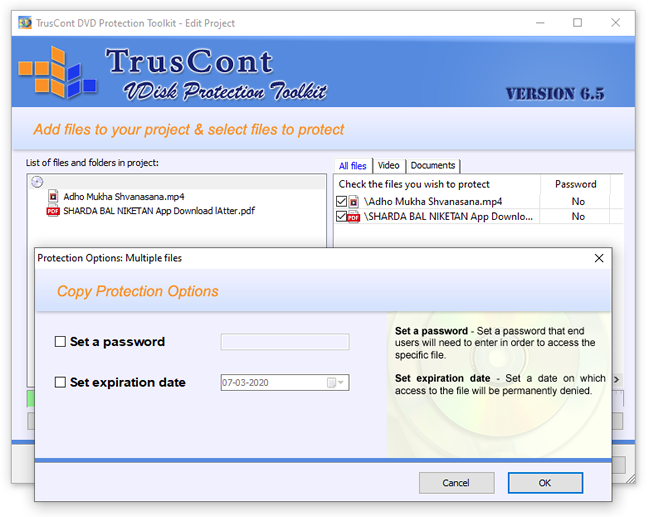The height and width of the screenshot is (517, 649).
Task: Confirm with the OK button
Action: click(545, 483)
